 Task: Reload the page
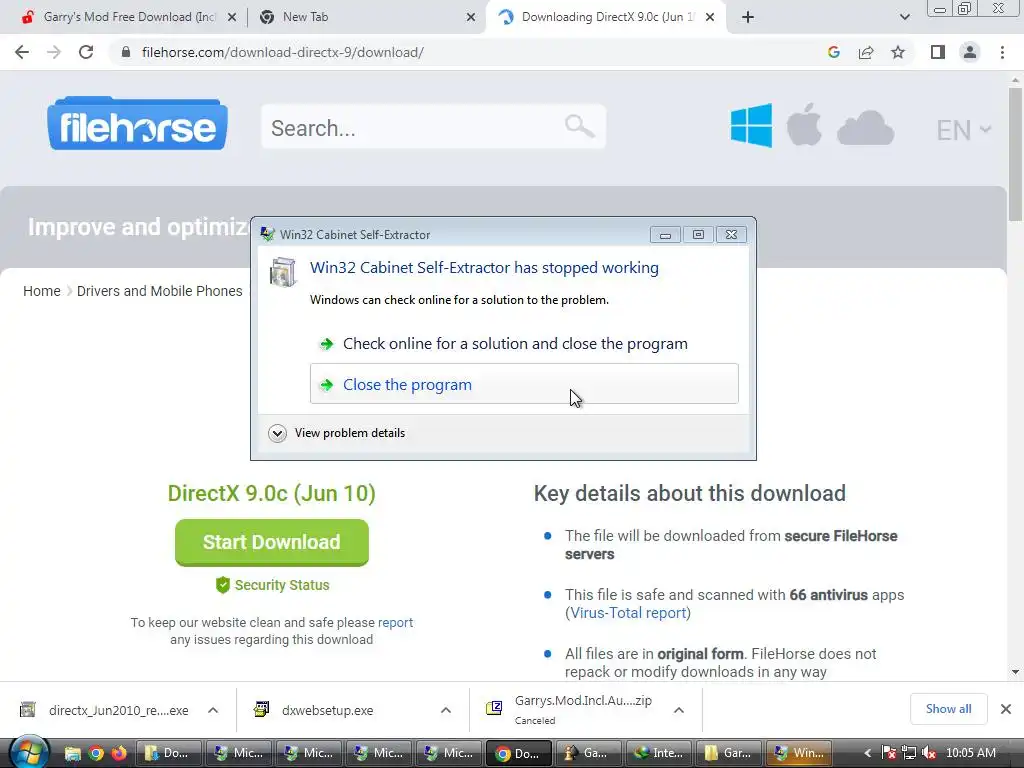click(86, 52)
